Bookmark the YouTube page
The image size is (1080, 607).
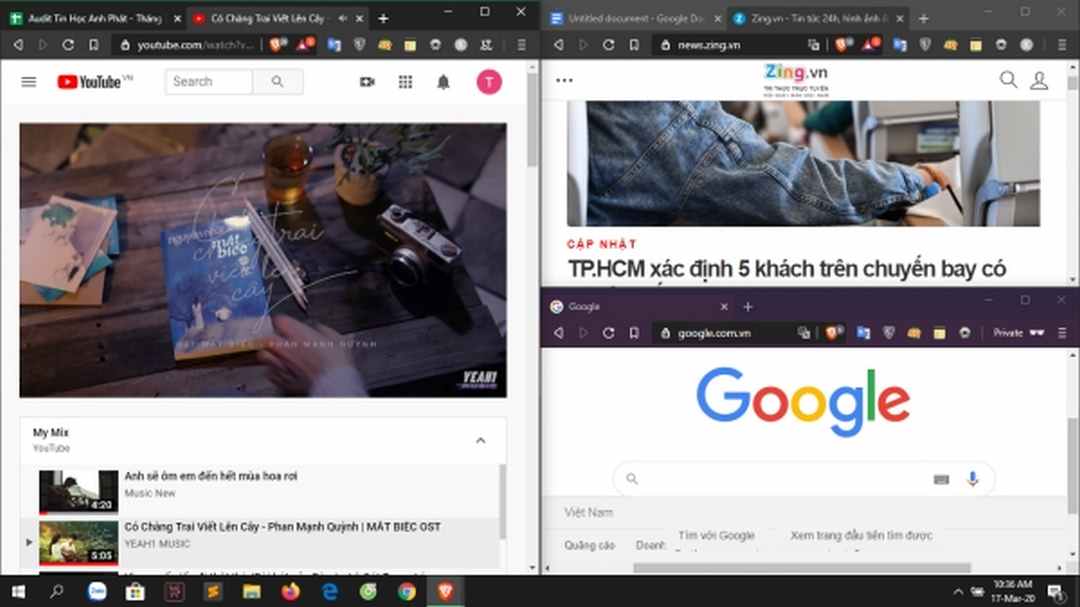(x=94, y=45)
